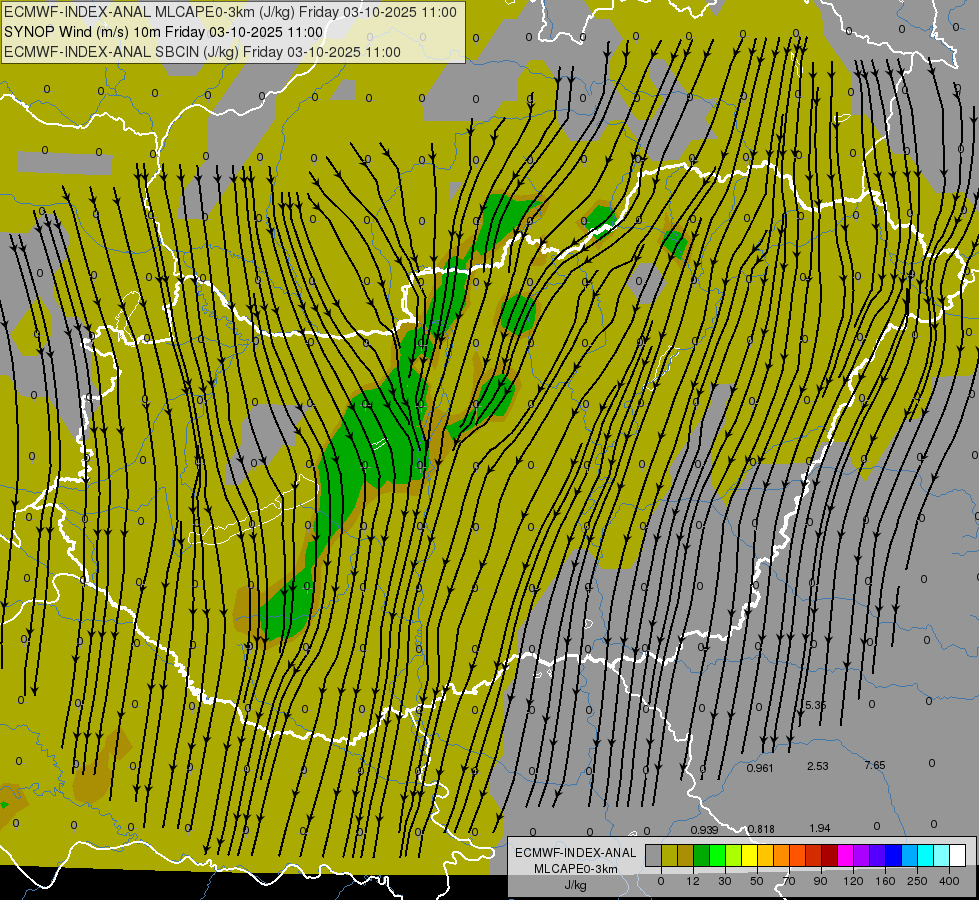This screenshot has width=979, height=900.
Task: Click the legend tick label 12
Action: tap(693, 881)
